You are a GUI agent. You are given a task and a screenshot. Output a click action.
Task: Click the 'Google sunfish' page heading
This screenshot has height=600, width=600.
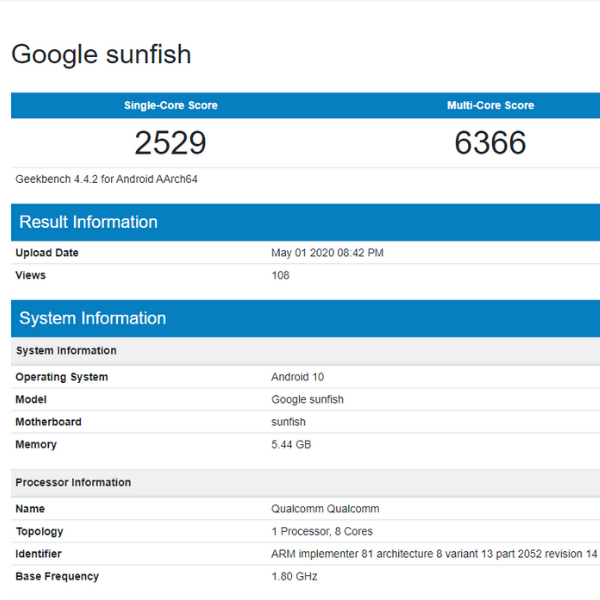coord(101,55)
